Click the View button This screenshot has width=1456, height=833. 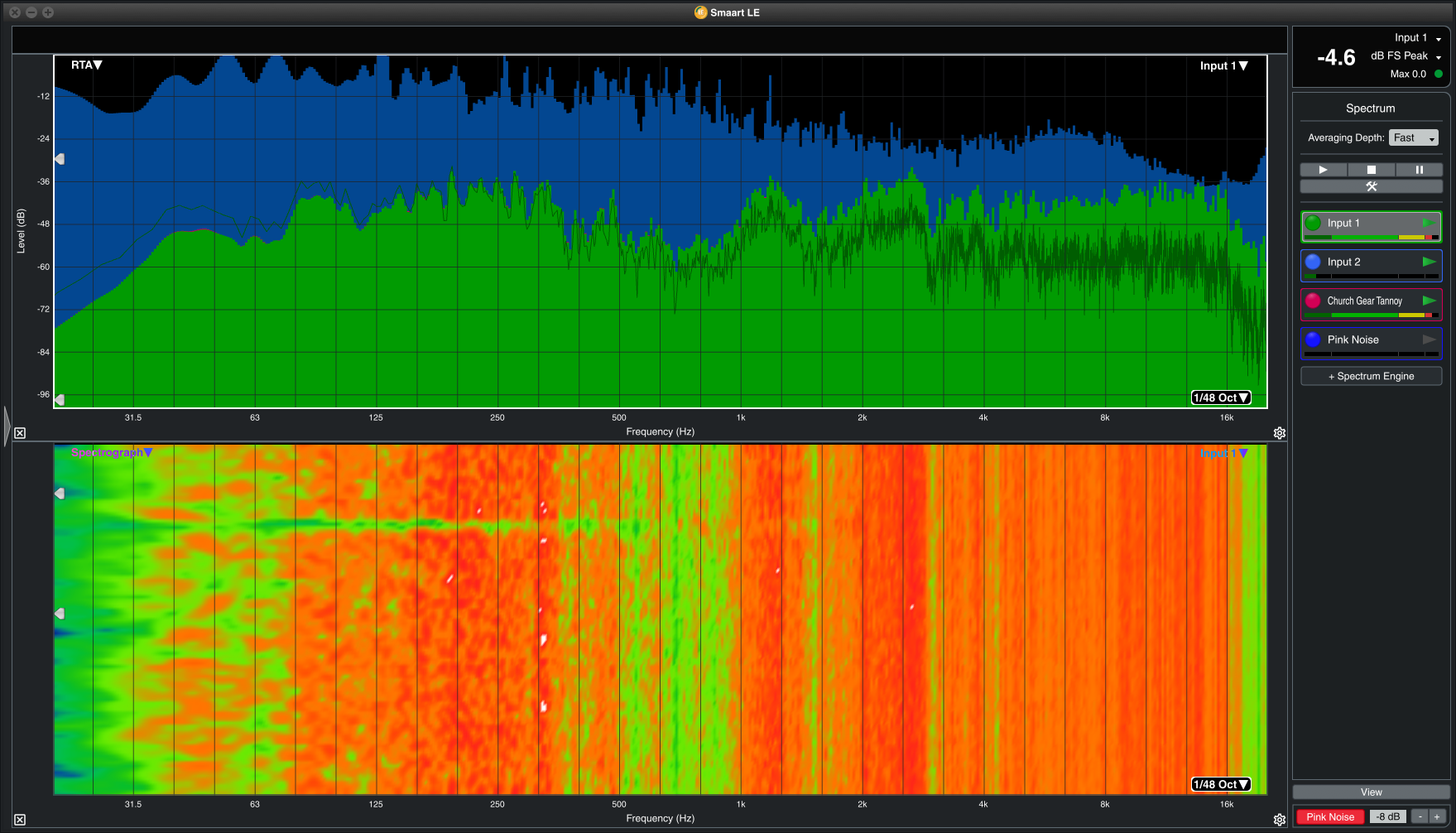(1371, 792)
